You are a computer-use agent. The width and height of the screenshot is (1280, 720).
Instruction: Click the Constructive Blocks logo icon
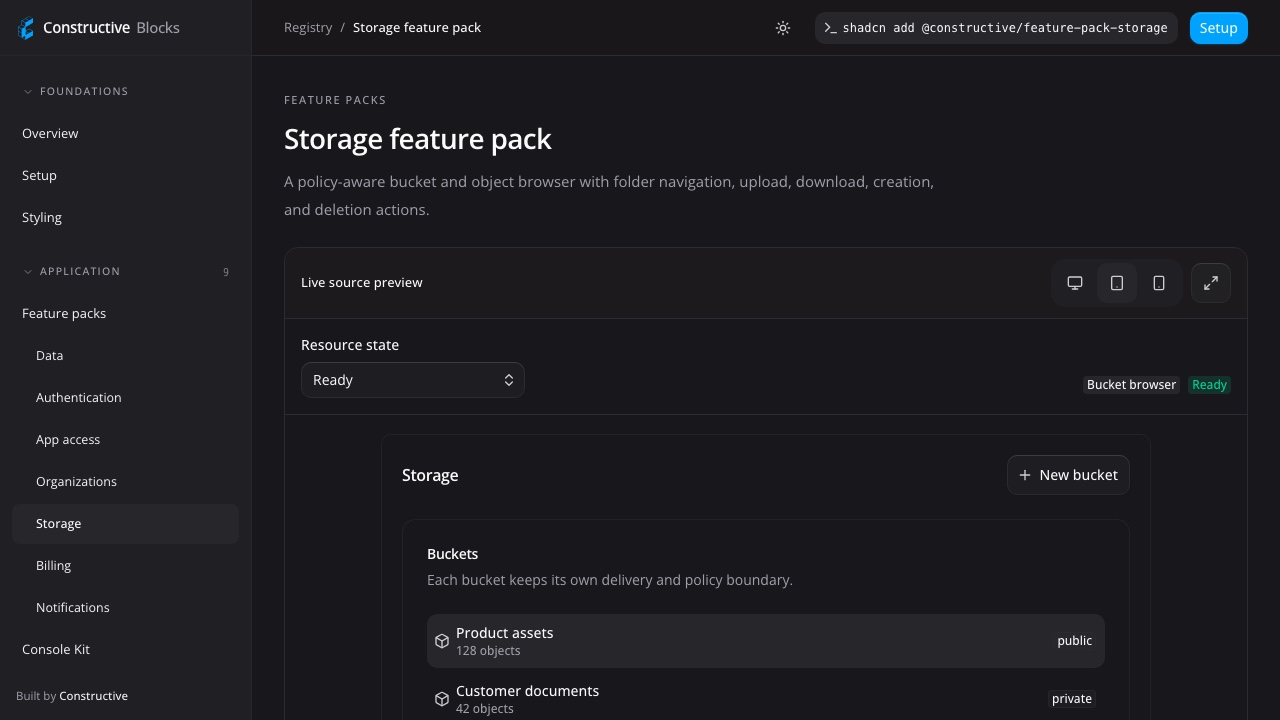[x=26, y=28]
